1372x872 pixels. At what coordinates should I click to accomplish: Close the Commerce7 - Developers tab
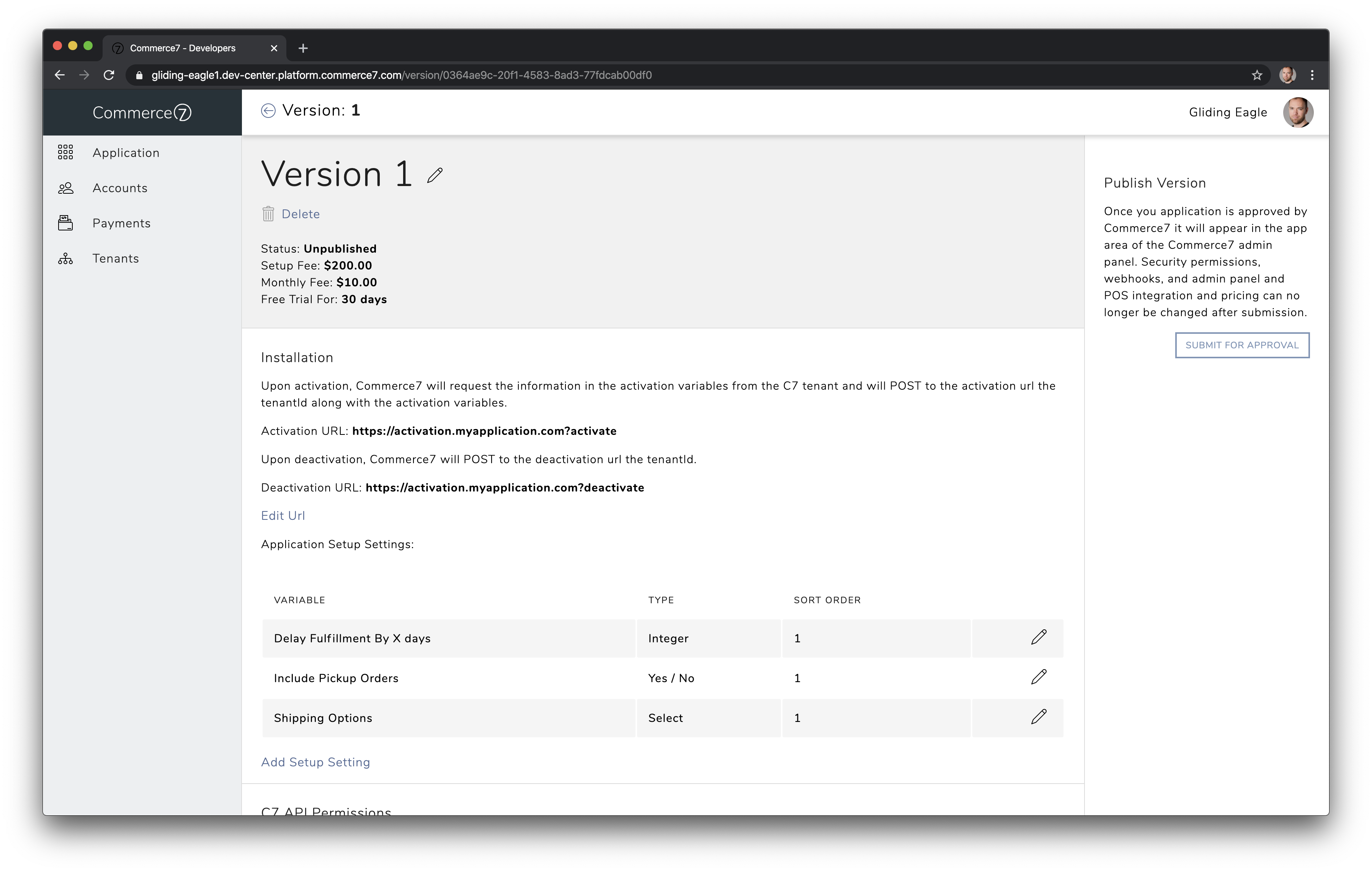[274, 48]
